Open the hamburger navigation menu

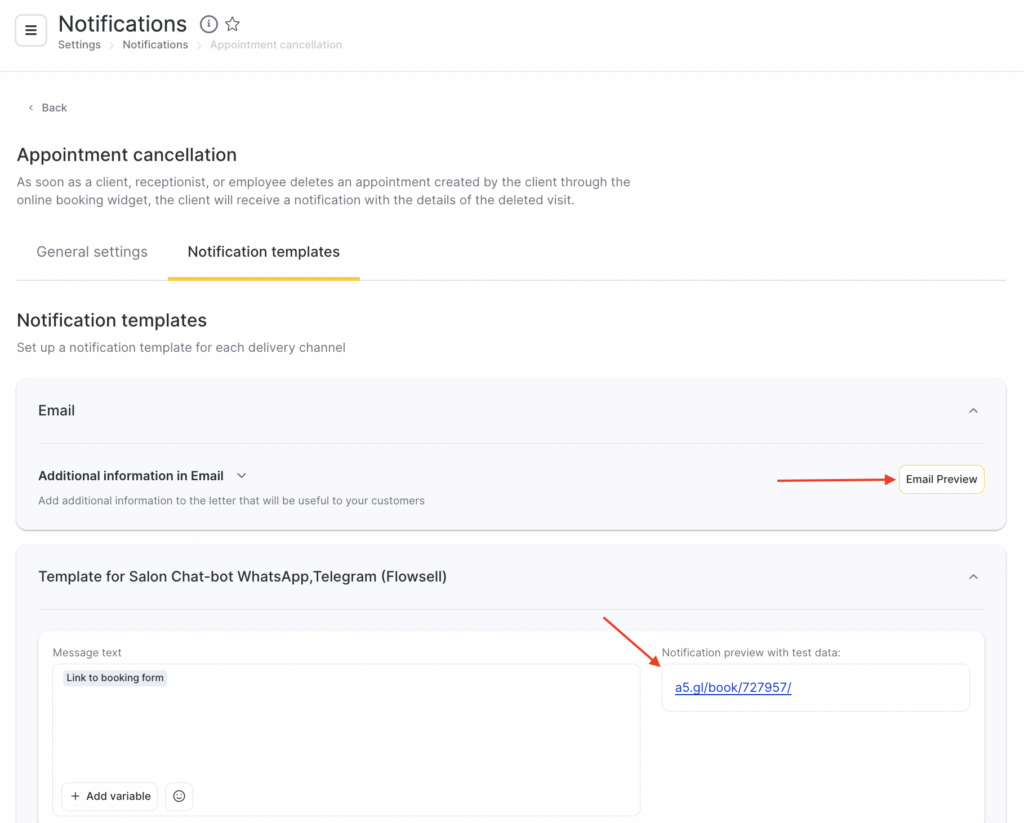point(30,30)
